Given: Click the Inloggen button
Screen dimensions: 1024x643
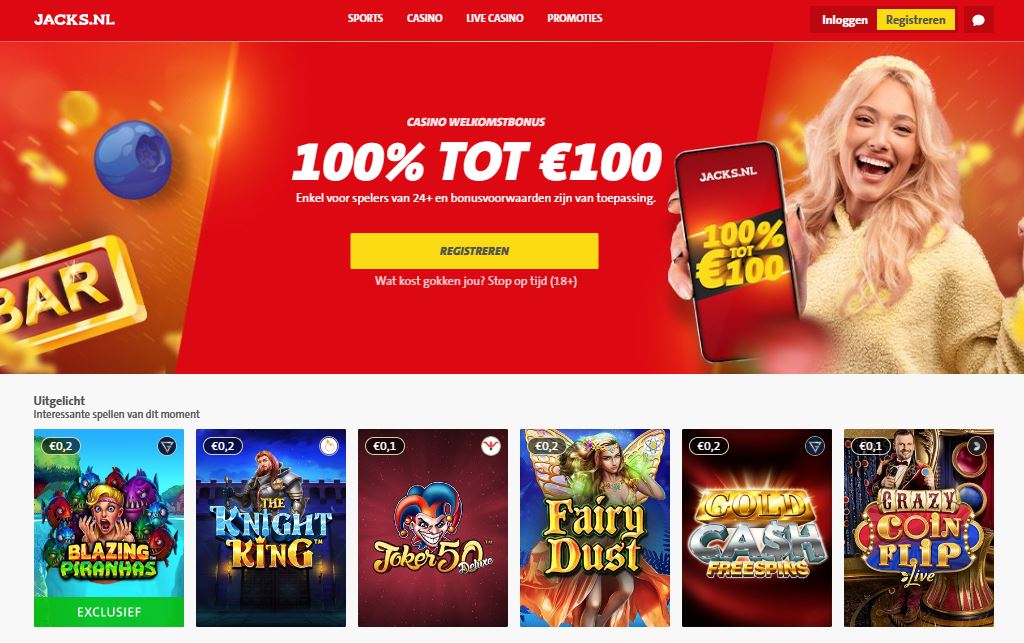Looking at the screenshot, I should click(844, 20).
